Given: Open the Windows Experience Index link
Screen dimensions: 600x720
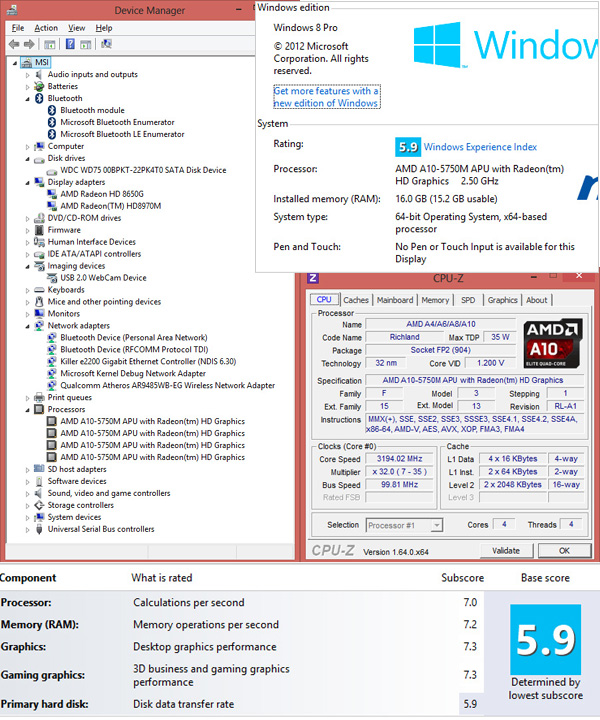Looking at the screenshot, I should tap(480, 147).
